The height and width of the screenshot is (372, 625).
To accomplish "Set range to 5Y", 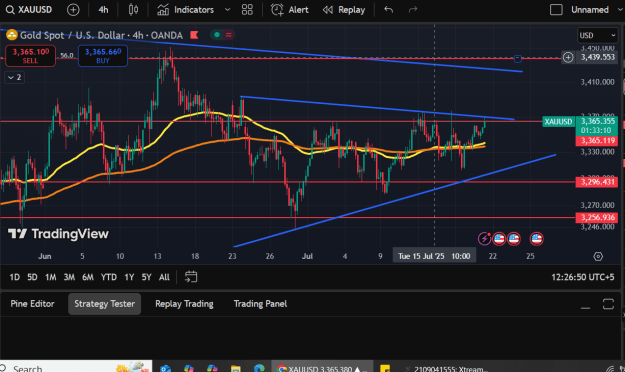I will (147, 277).
